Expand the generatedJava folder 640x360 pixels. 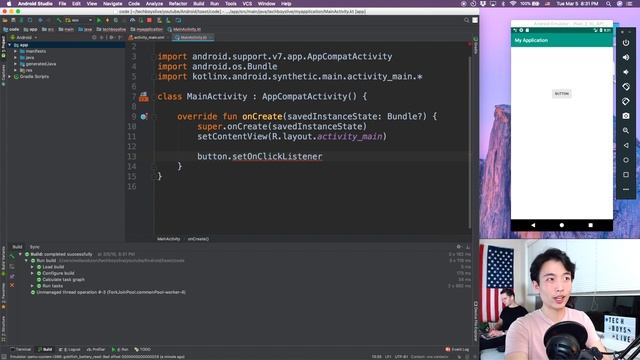(16, 64)
